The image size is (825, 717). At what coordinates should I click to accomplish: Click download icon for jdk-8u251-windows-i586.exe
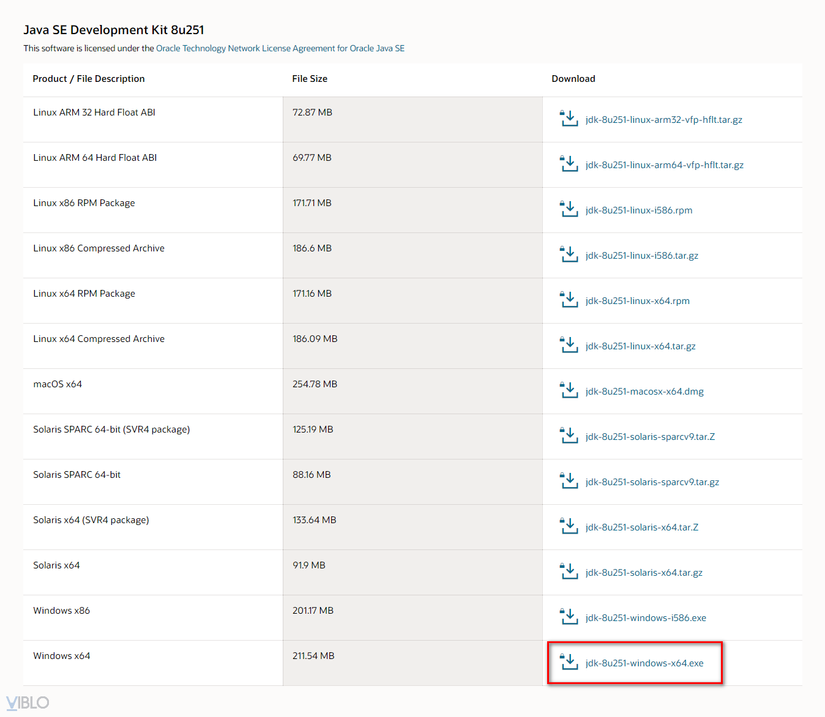568,617
